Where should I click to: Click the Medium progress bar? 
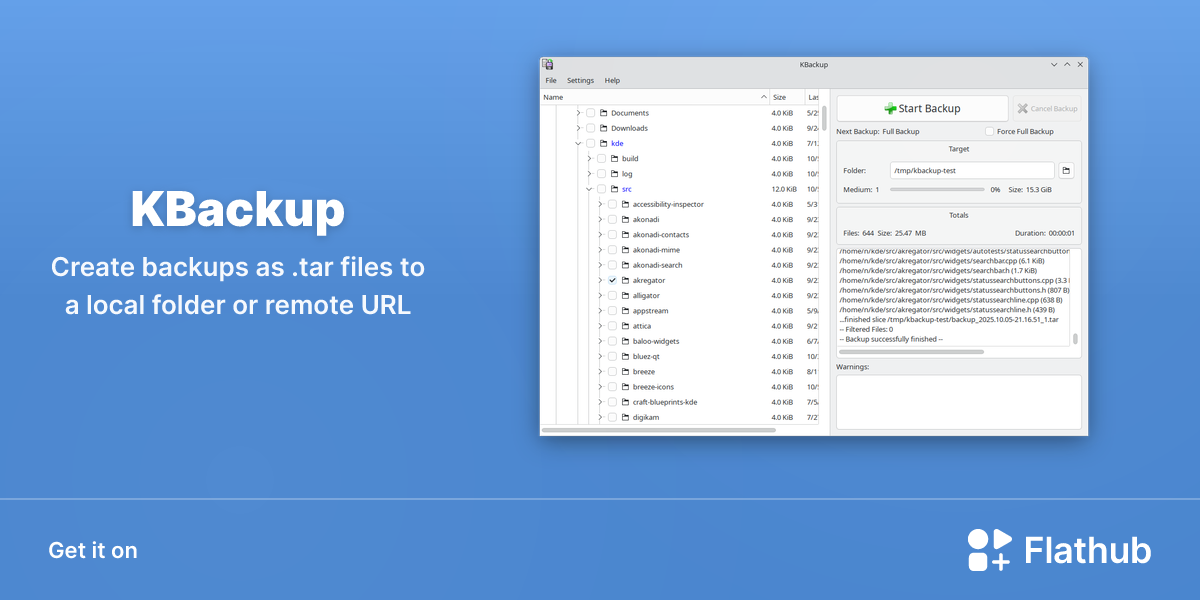click(937, 189)
